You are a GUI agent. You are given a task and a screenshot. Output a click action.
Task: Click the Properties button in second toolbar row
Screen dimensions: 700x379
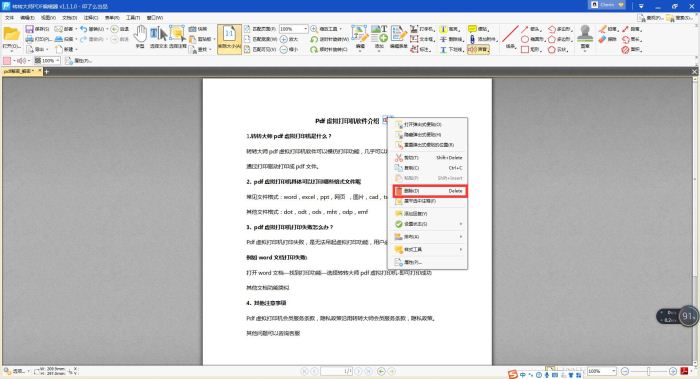pos(78,60)
